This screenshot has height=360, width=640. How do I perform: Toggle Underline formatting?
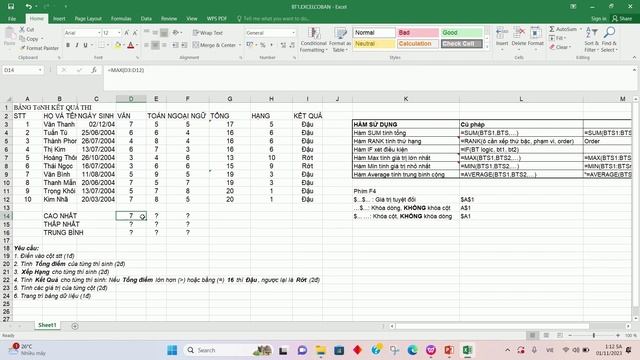(x=85, y=45)
